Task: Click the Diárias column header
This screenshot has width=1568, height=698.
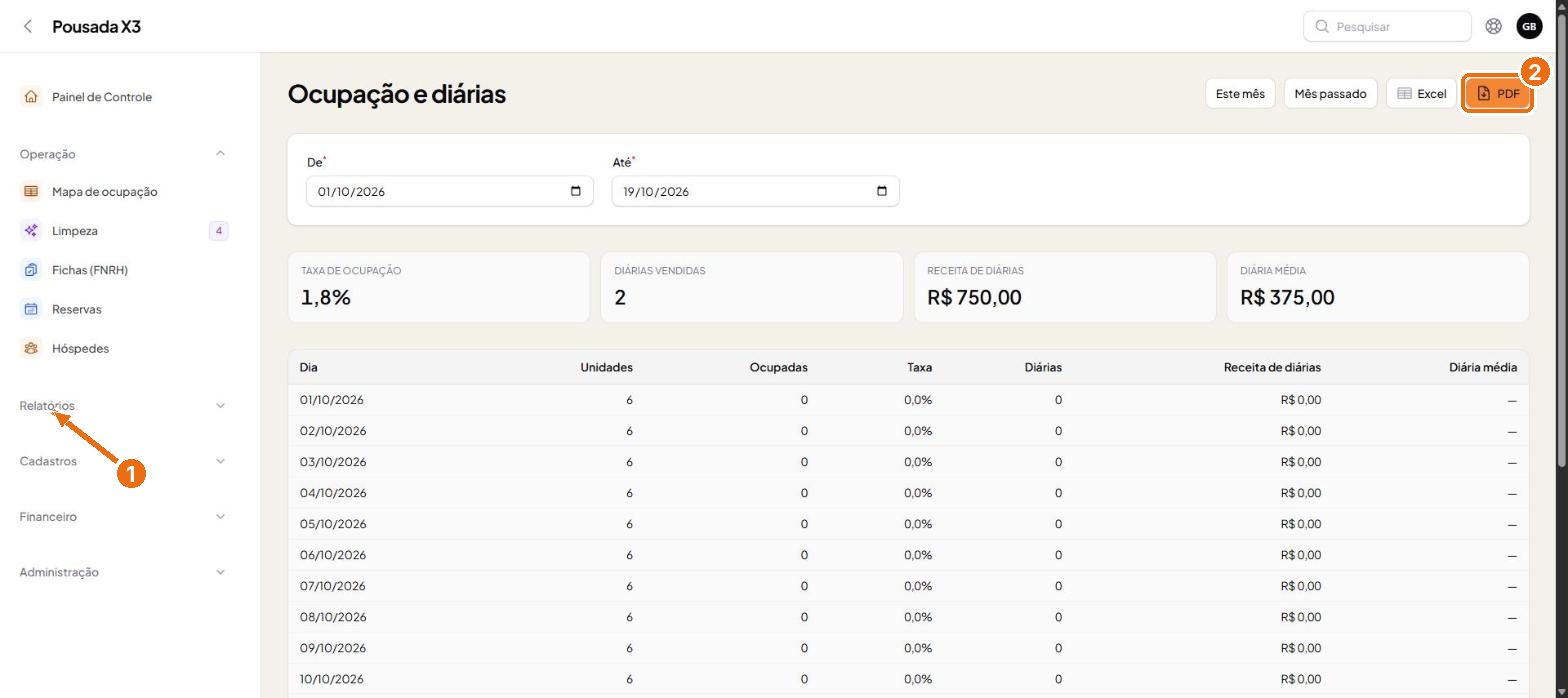Action: click(1043, 367)
